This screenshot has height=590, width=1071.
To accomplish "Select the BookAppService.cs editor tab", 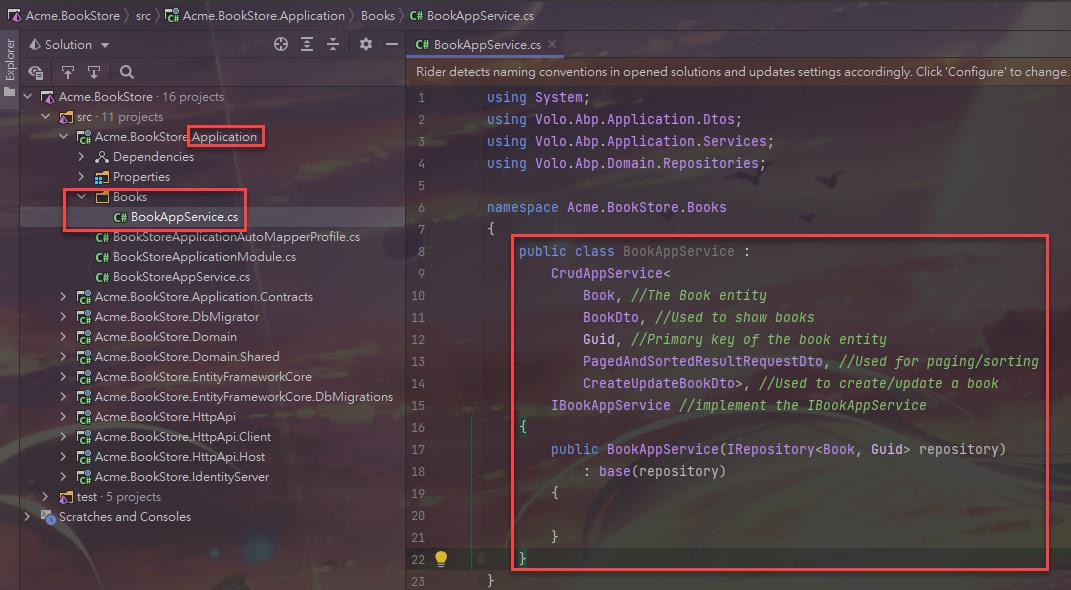I will [486, 45].
